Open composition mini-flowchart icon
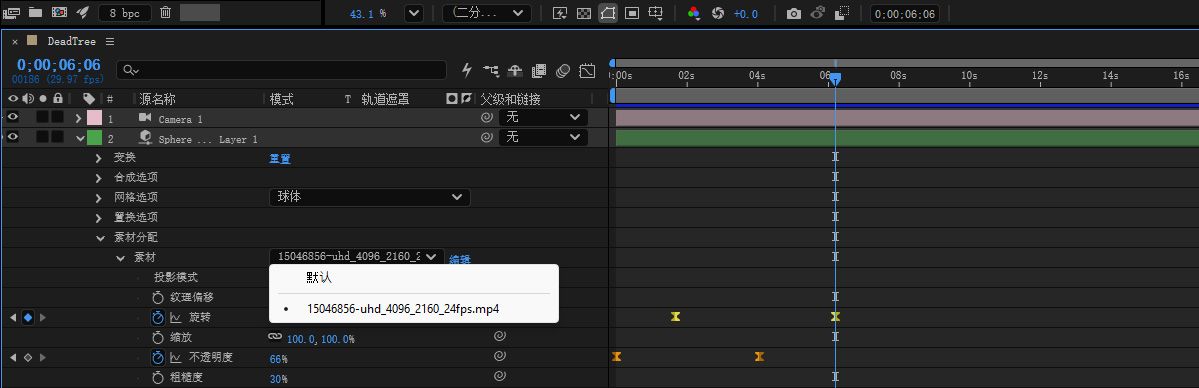This screenshot has width=1199, height=388. click(491, 70)
